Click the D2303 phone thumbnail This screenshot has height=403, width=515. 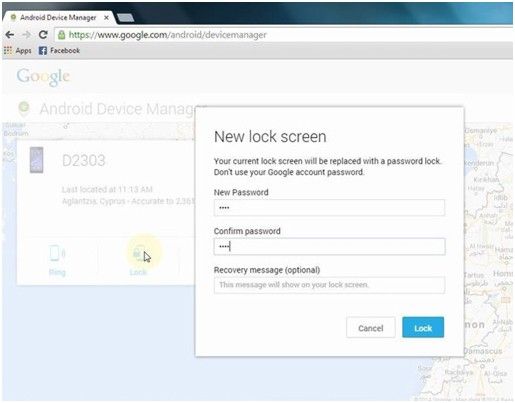(37, 160)
